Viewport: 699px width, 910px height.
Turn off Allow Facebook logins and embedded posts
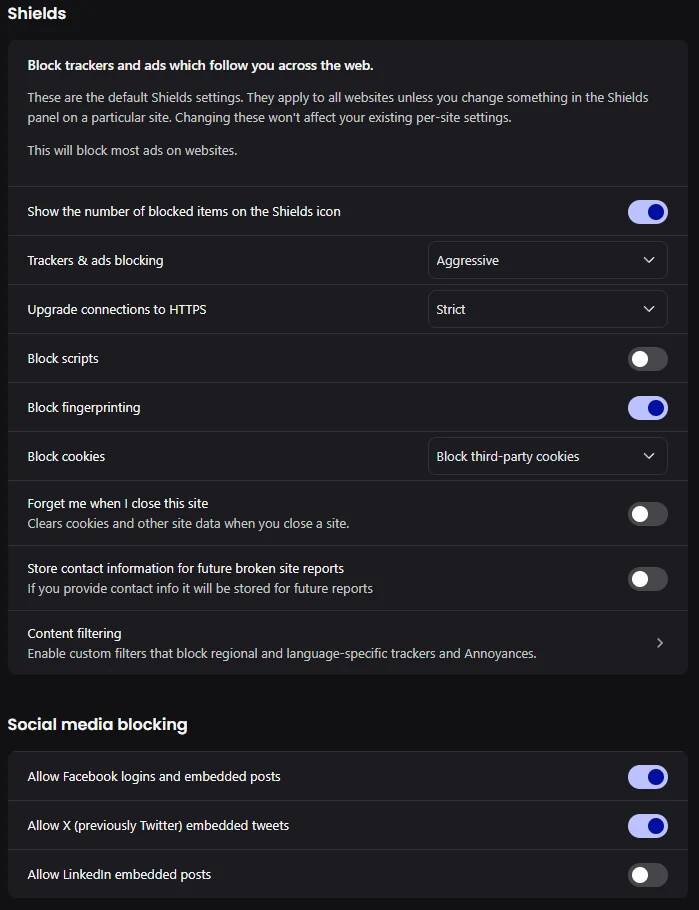tap(647, 777)
